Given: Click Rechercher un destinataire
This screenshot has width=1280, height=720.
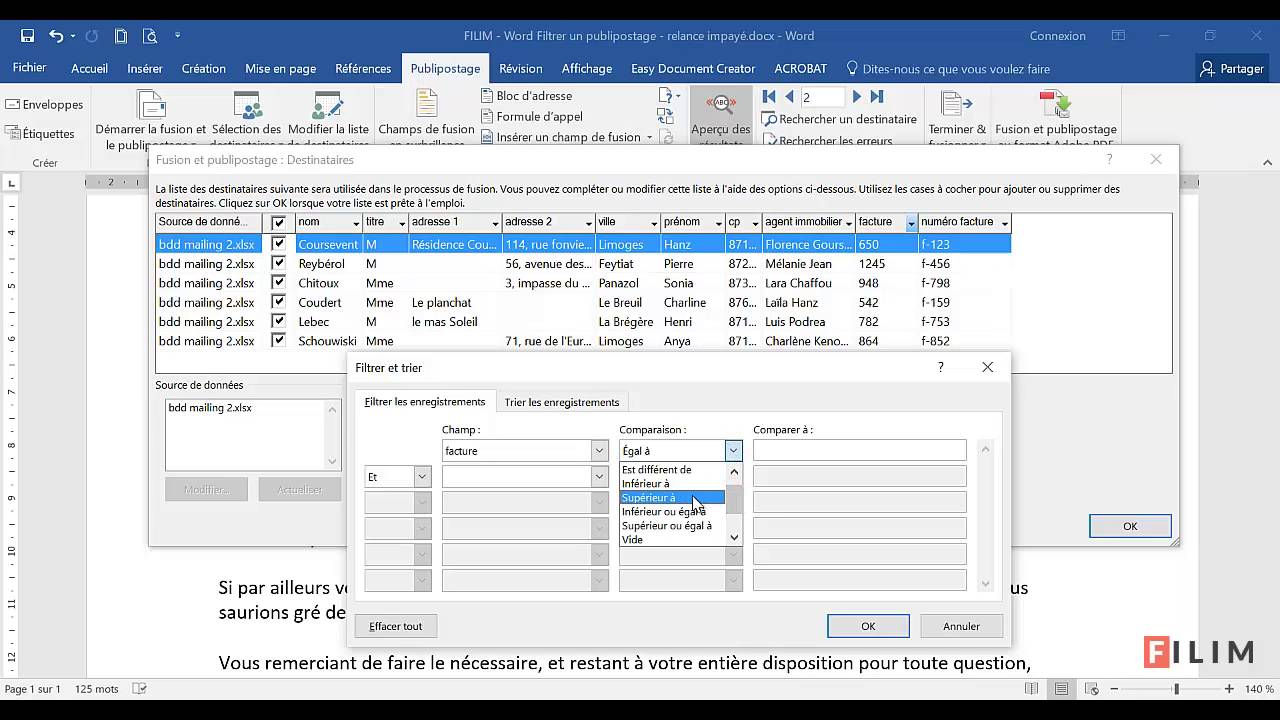Looking at the screenshot, I should pyautogui.click(x=839, y=119).
